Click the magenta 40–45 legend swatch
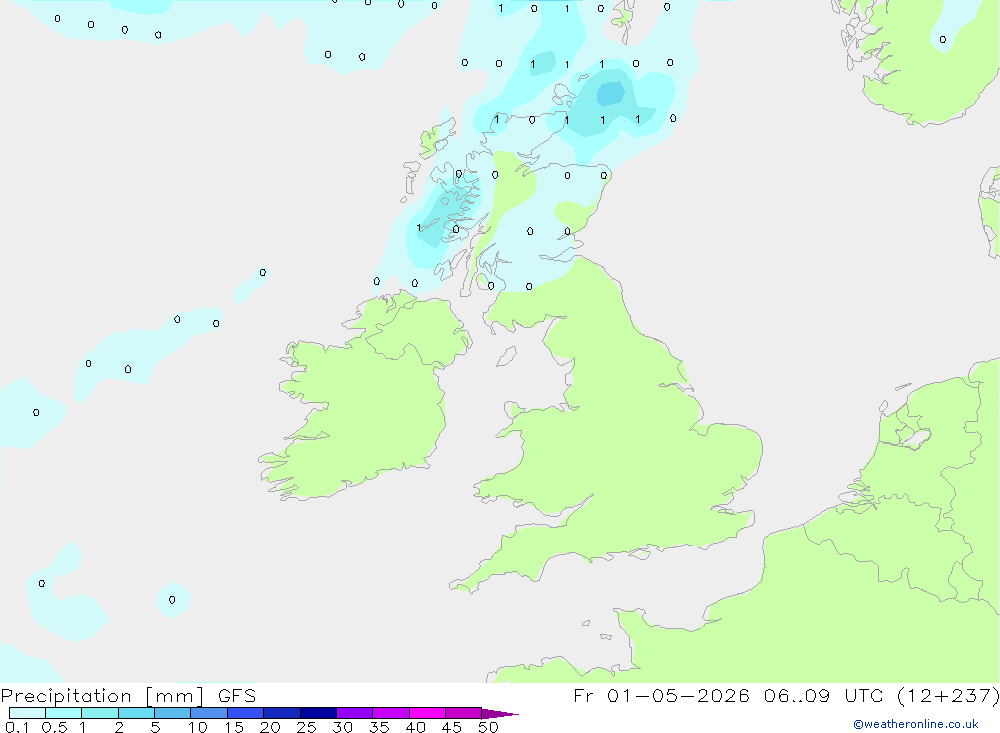This screenshot has width=1000, height=733. [x=427, y=713]
